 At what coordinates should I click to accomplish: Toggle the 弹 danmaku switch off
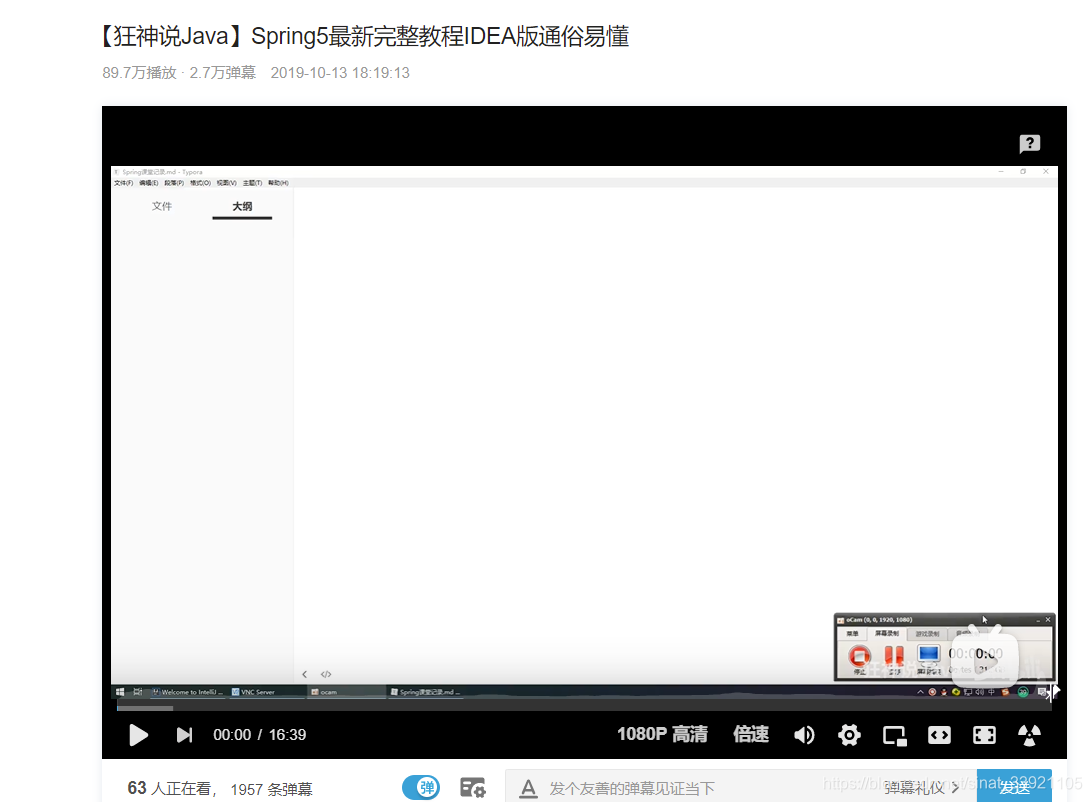[421, 788]
